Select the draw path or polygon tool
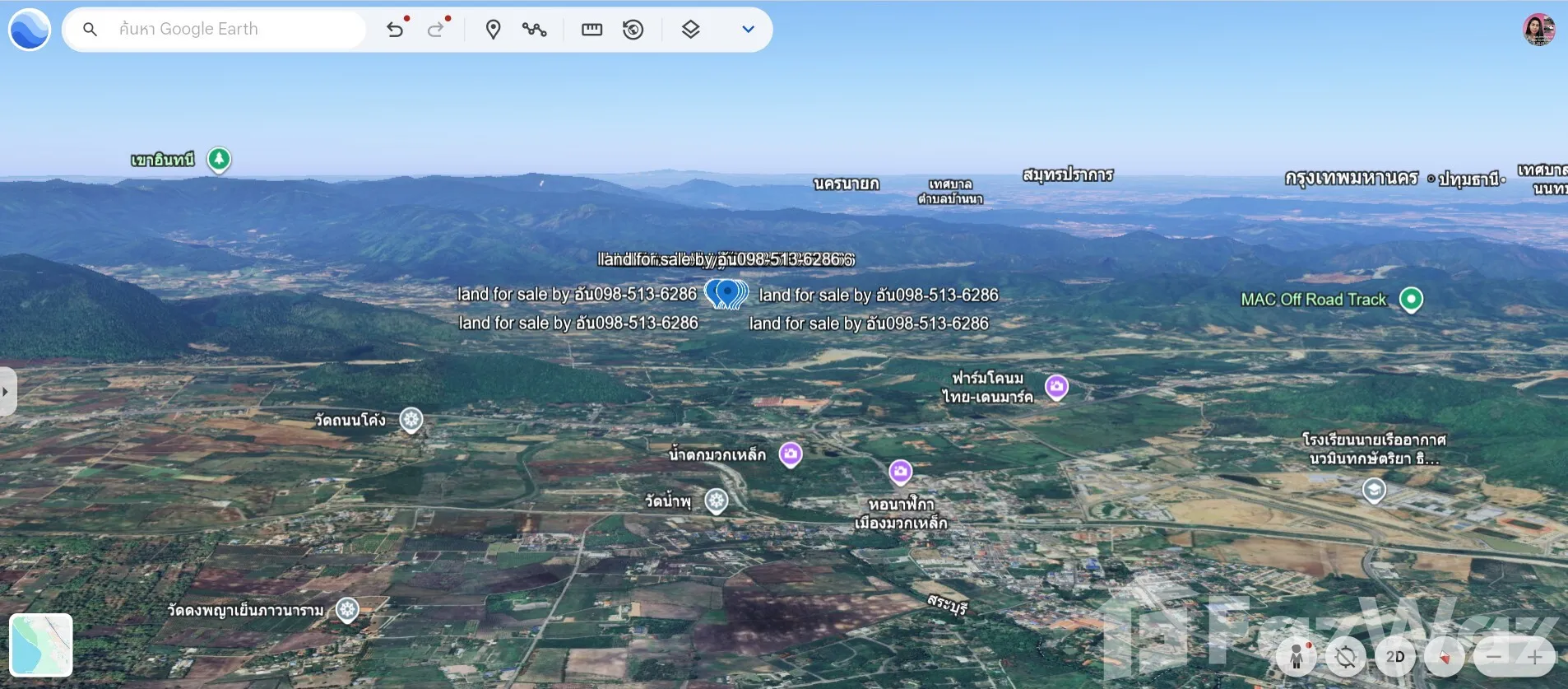This screenshot has height=689, width=1568. point(534,30)
